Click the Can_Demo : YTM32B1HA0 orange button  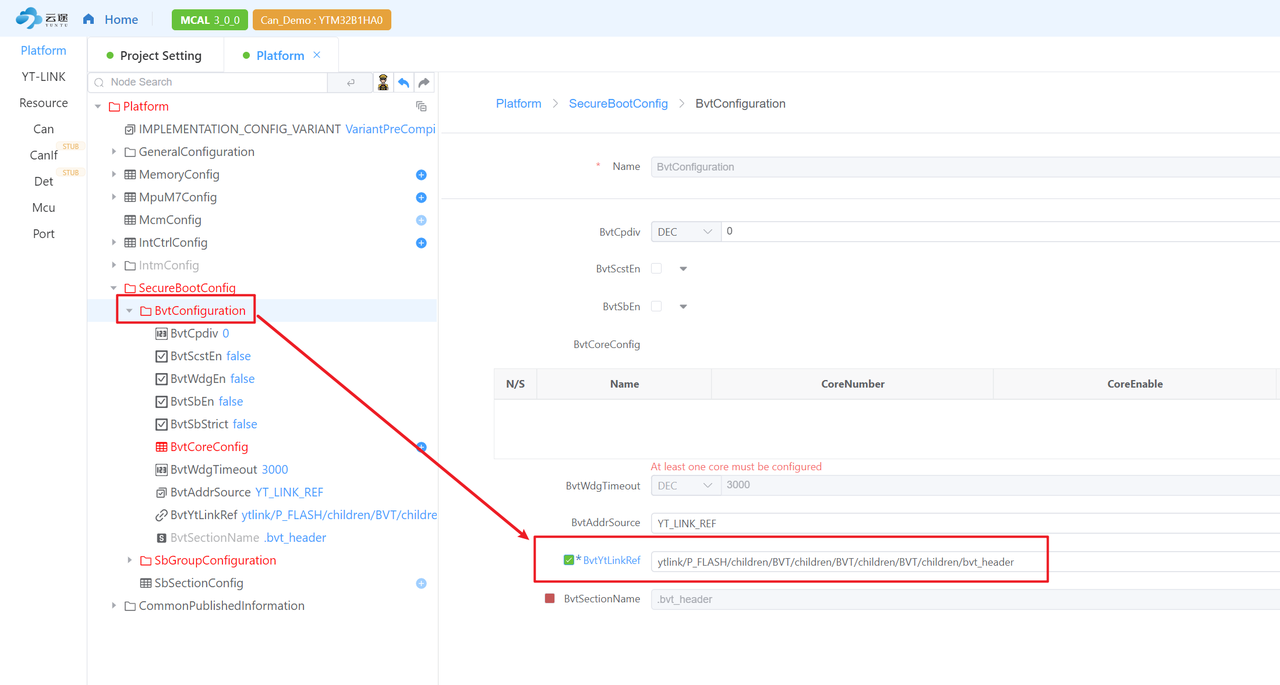[322, 20]
